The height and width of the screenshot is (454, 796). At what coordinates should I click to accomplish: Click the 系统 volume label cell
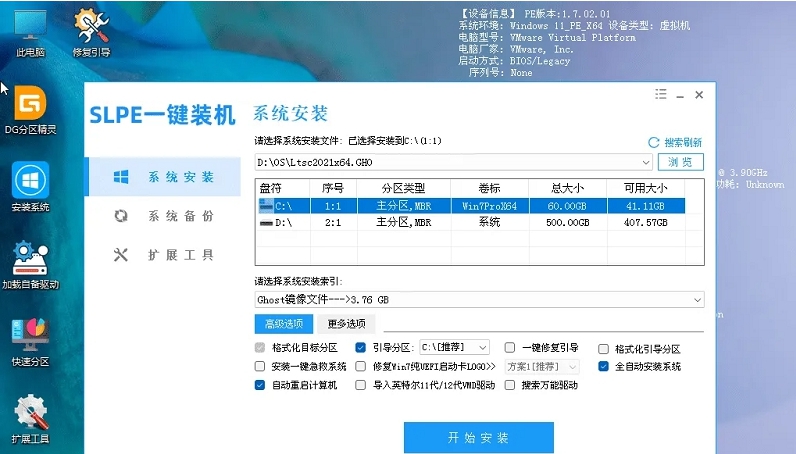pyautogui.click(x=489, y=222)
